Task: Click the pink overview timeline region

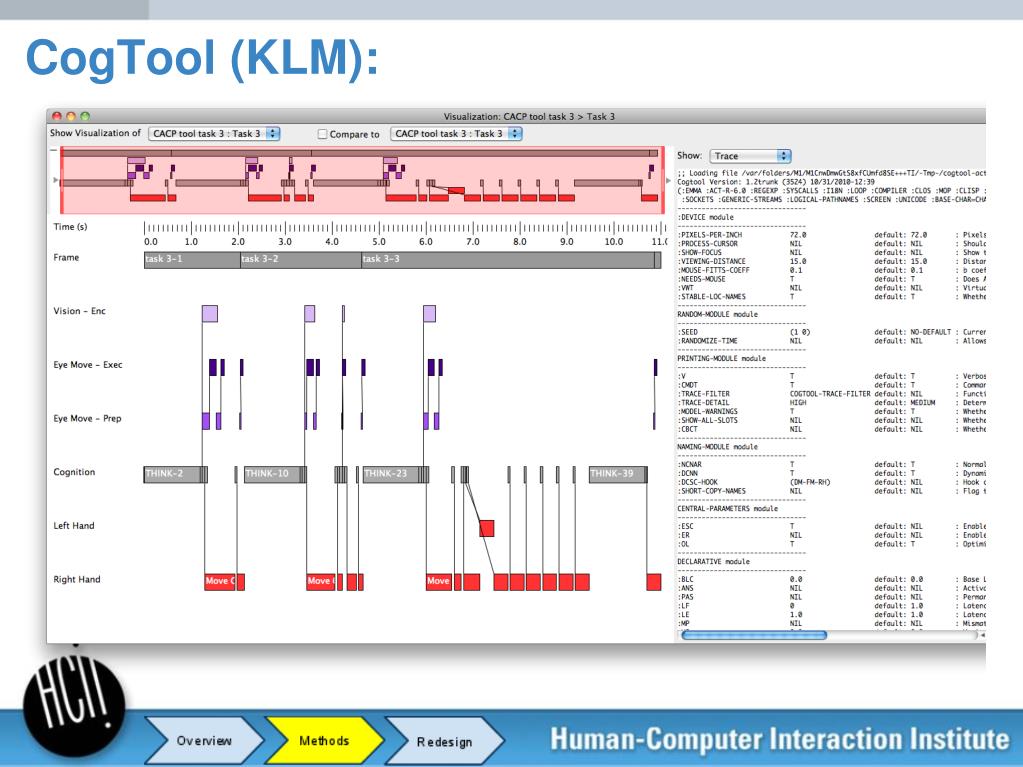Action: pyautogui.click(x=362, y=180)
